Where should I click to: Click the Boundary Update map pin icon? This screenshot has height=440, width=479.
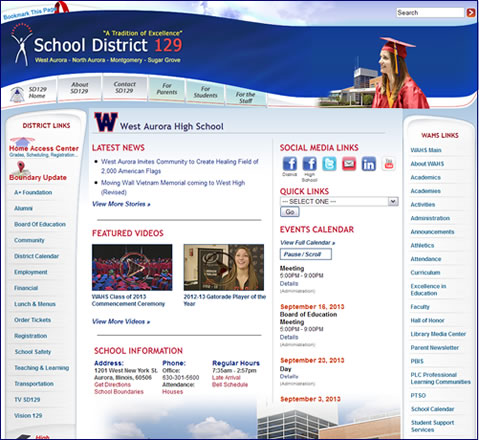click(21, 167)
